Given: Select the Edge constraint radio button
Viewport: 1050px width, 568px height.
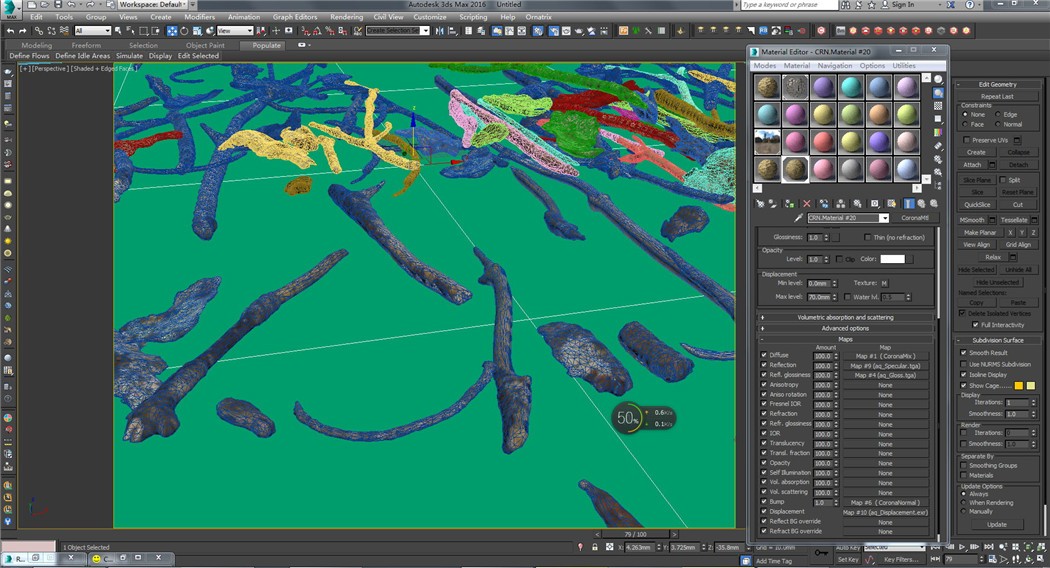Looking at the screenshot, I should [x=998, y=115].
